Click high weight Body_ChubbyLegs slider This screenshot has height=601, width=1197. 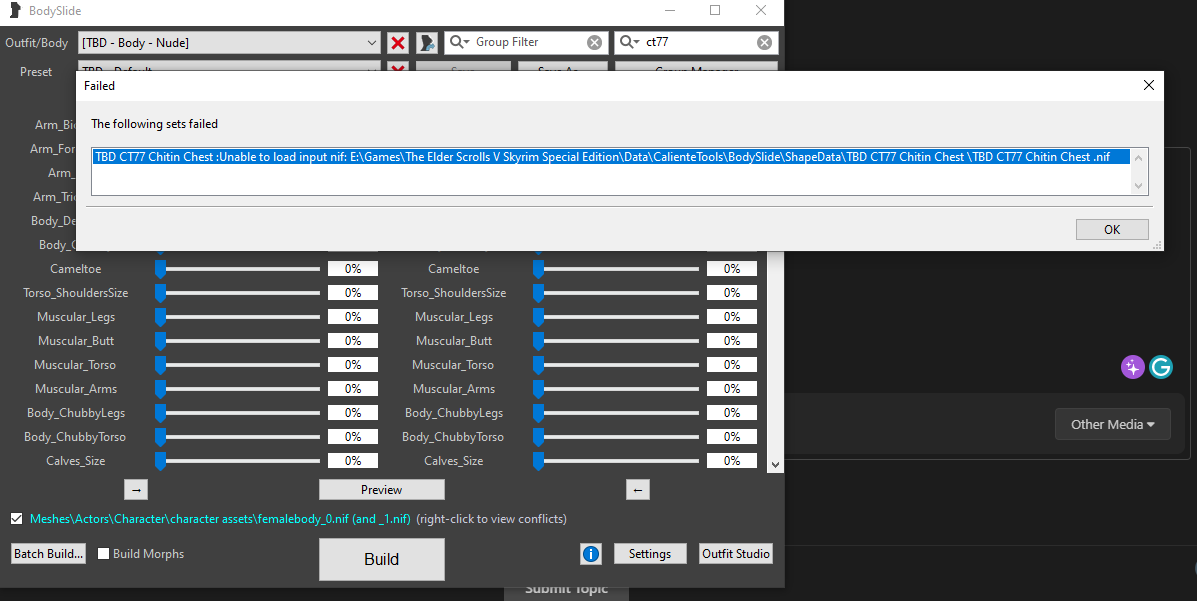click(616, 413)
